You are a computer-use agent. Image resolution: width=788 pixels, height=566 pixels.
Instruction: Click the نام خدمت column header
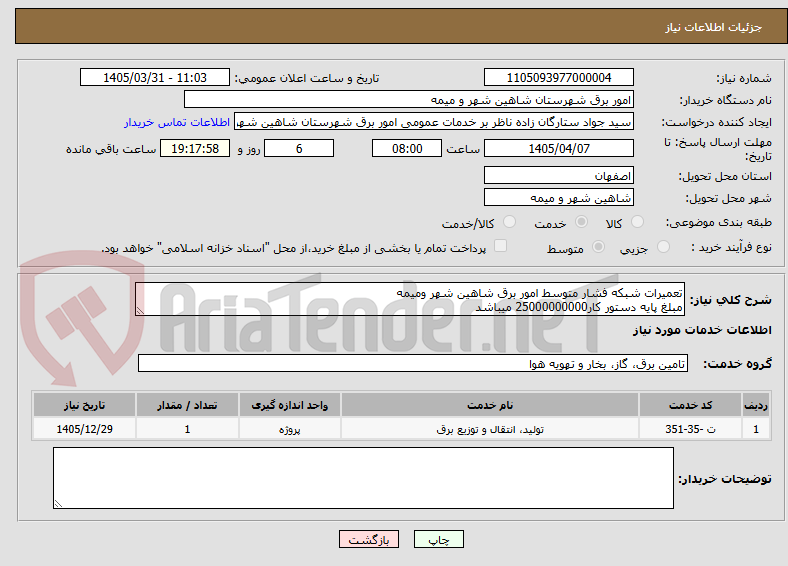point(490,405)
